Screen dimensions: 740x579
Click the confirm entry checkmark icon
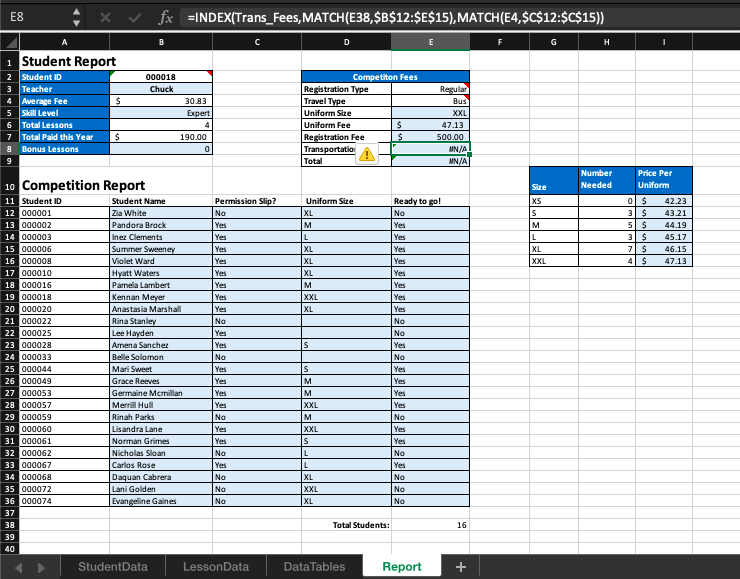coord(135,18)
